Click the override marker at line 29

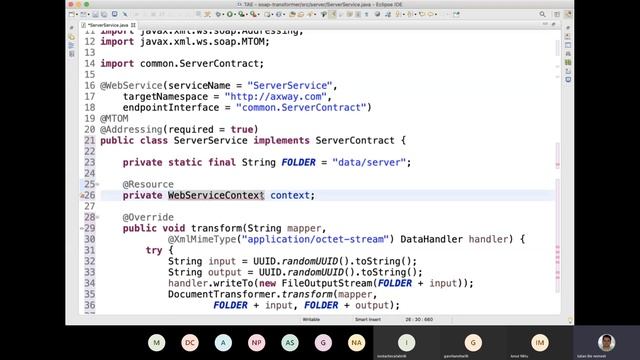point(82,229)
